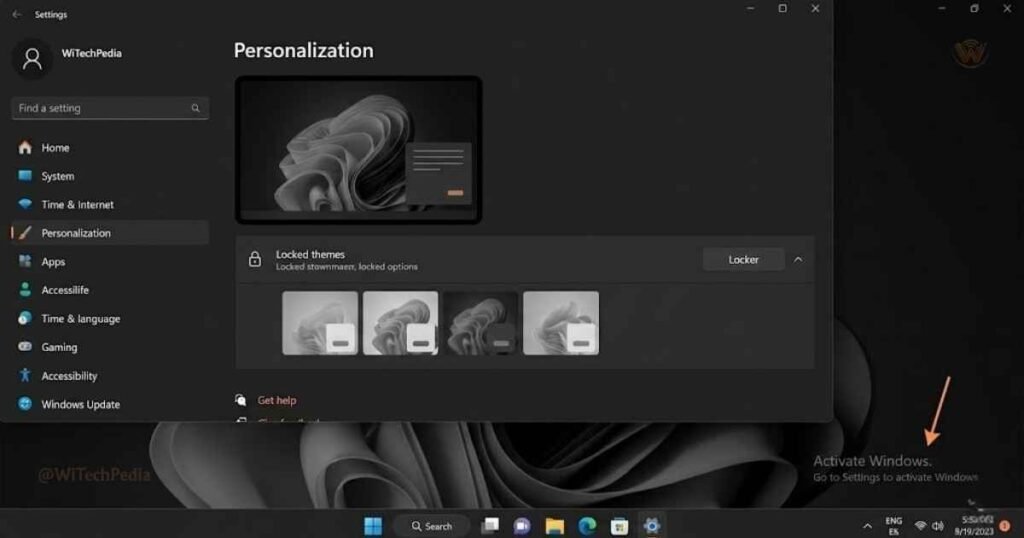
Task: Open Accessilife in the sidebar
Action: 110,290
